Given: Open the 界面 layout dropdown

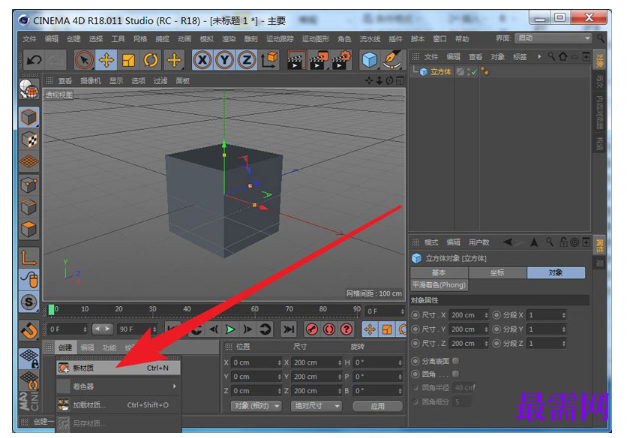Looking at the screenshot, I should pos(553,38).
